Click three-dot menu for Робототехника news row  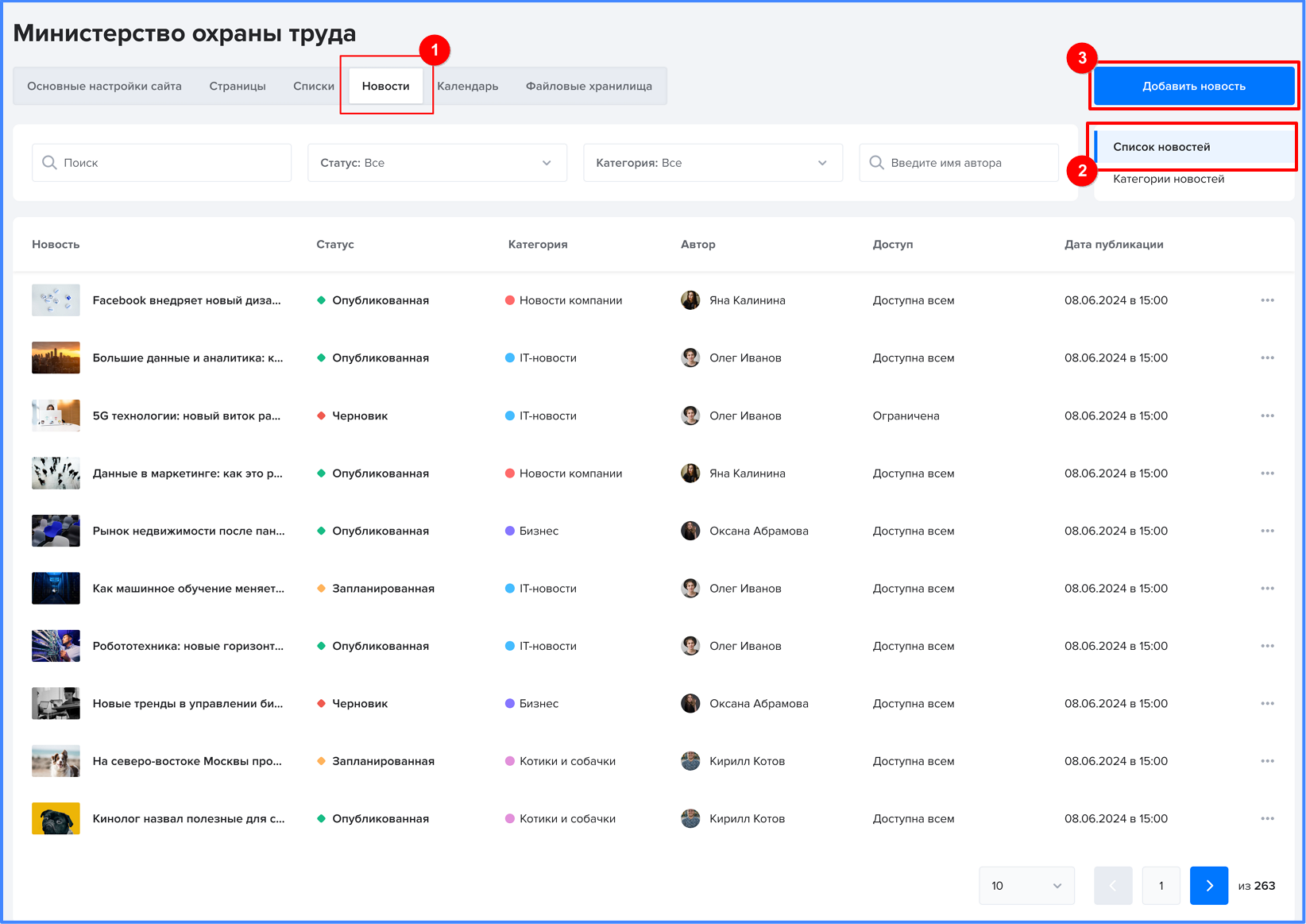[x=1267, y=646]
